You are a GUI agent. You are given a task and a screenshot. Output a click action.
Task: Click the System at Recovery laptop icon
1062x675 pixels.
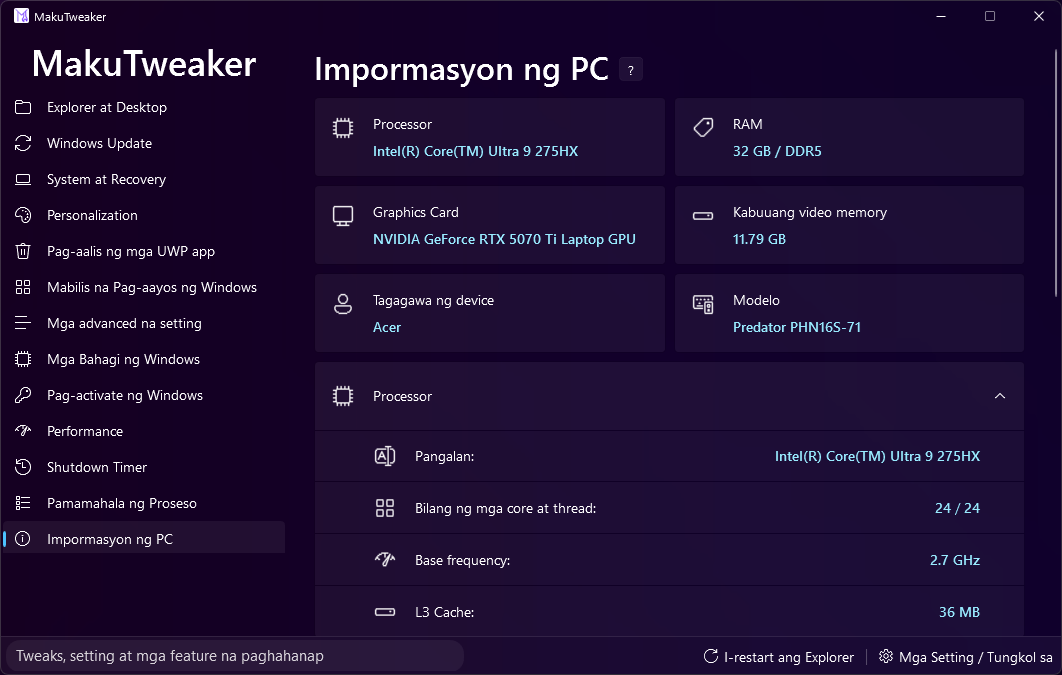click(x=23, y=179)
